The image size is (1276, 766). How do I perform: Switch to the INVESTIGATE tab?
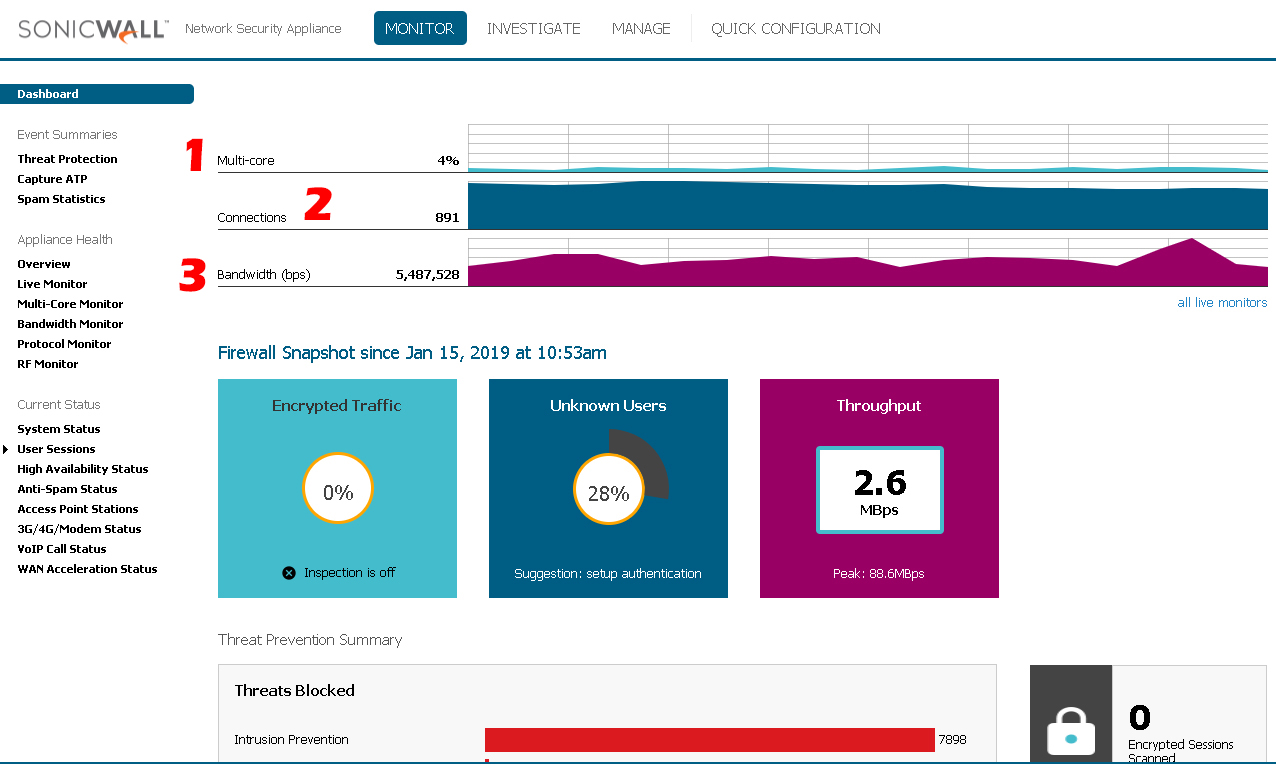pos(534,28)
